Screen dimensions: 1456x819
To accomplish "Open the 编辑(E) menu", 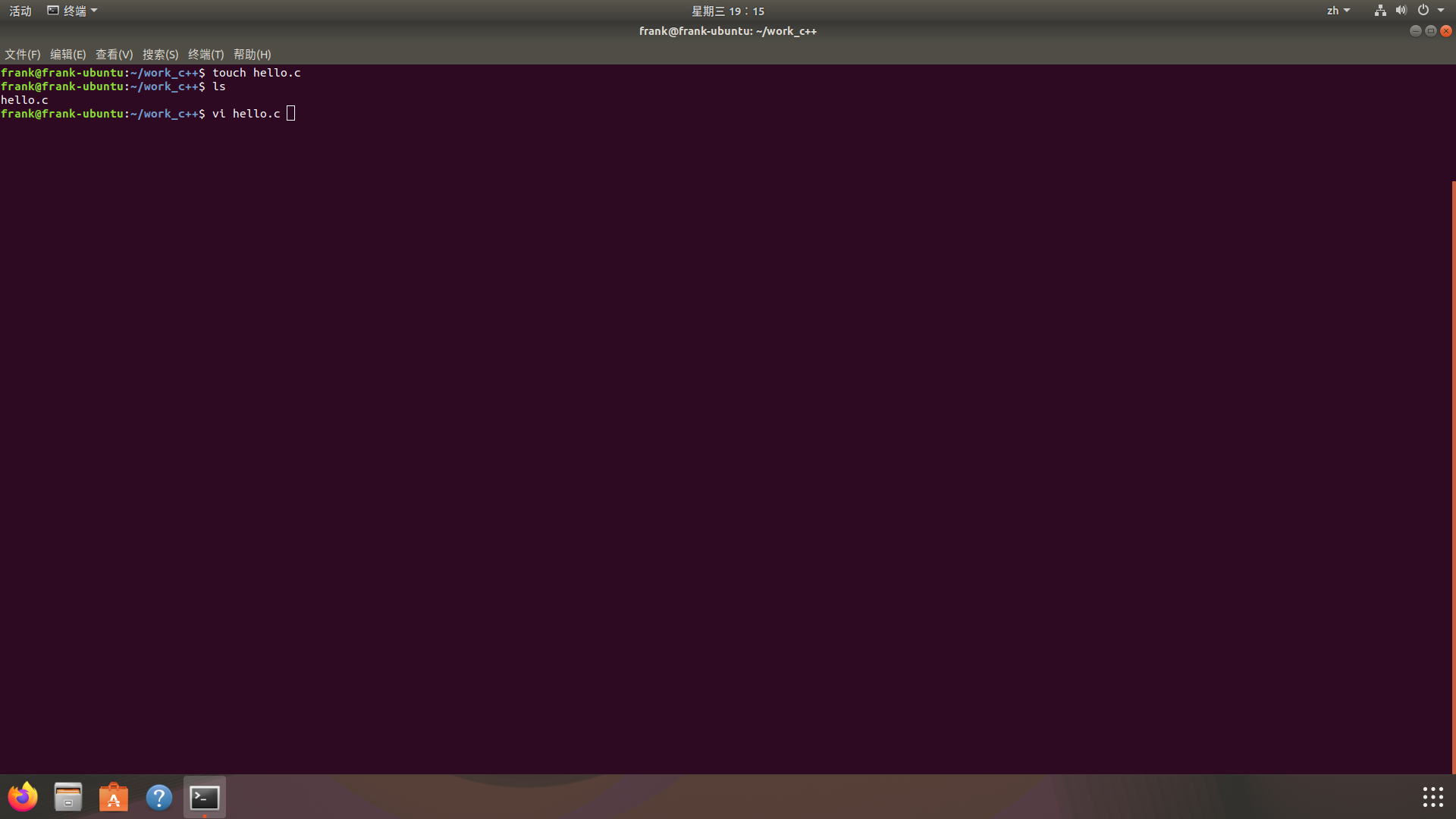I will [x=68, y=55].
